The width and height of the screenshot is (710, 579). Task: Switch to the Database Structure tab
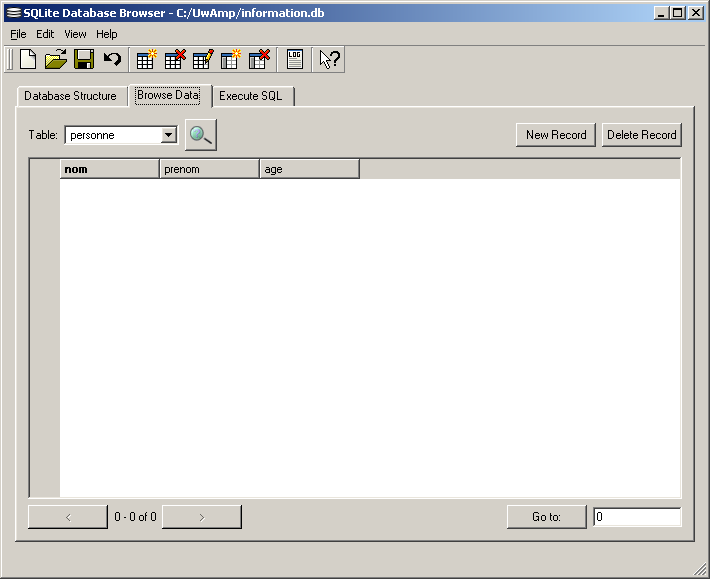[70, 96]
